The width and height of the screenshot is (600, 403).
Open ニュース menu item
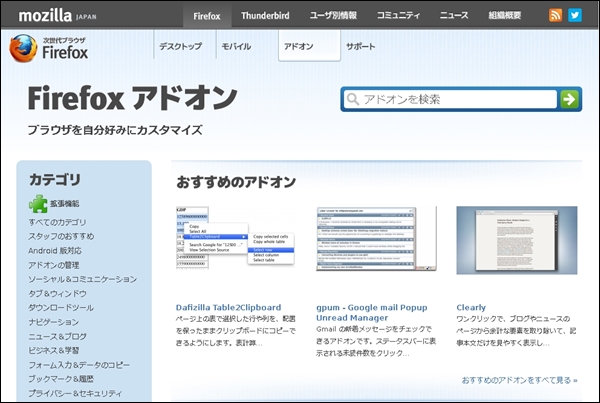(454, 15)
